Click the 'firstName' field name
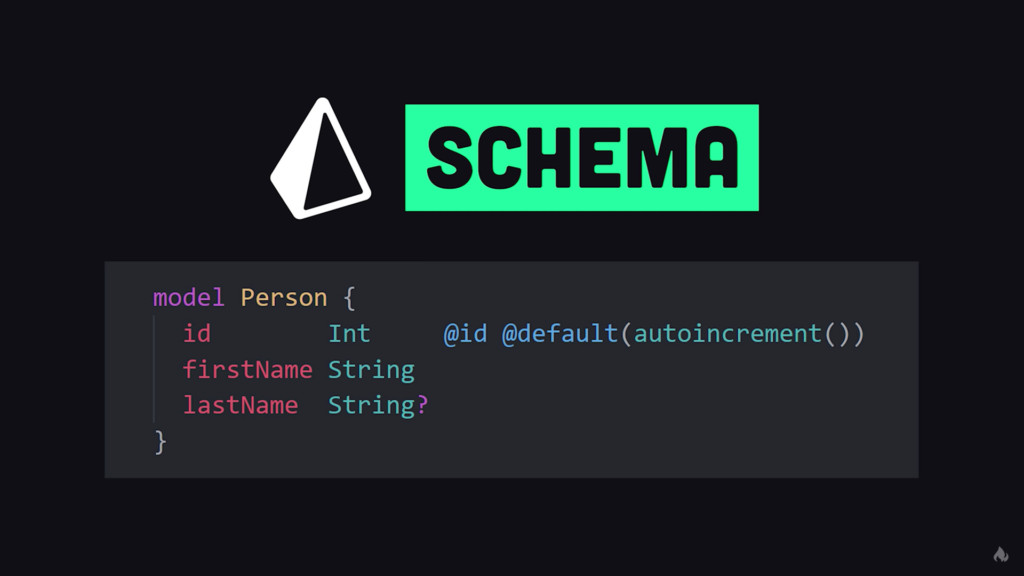1024x576 pixels. click(248, 370)
